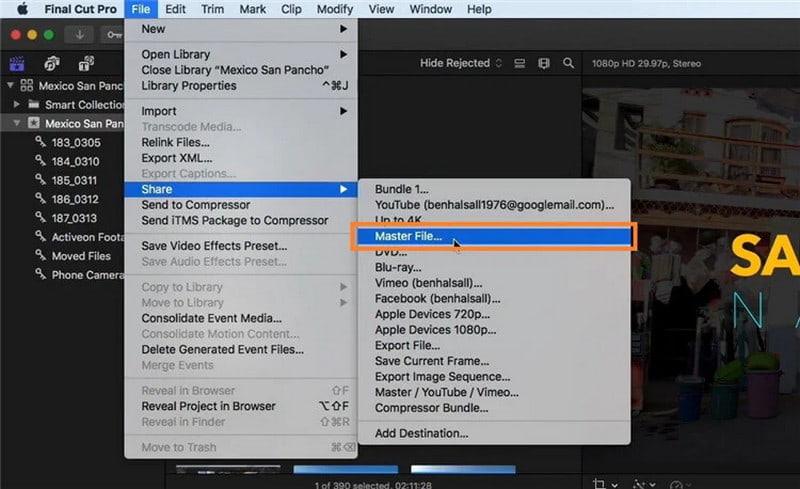Open the Share submenu item
The height and width of the screenshot is (489, 800).
tap(241, 189)
